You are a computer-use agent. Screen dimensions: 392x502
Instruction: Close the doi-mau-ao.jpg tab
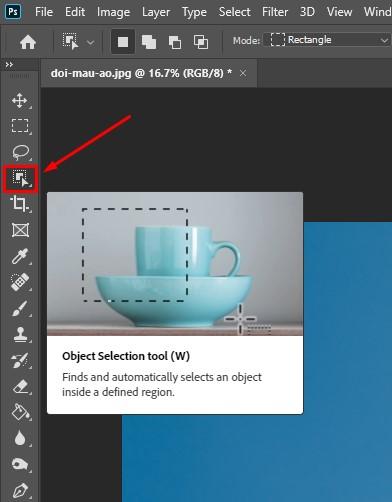tap(243, 73)
